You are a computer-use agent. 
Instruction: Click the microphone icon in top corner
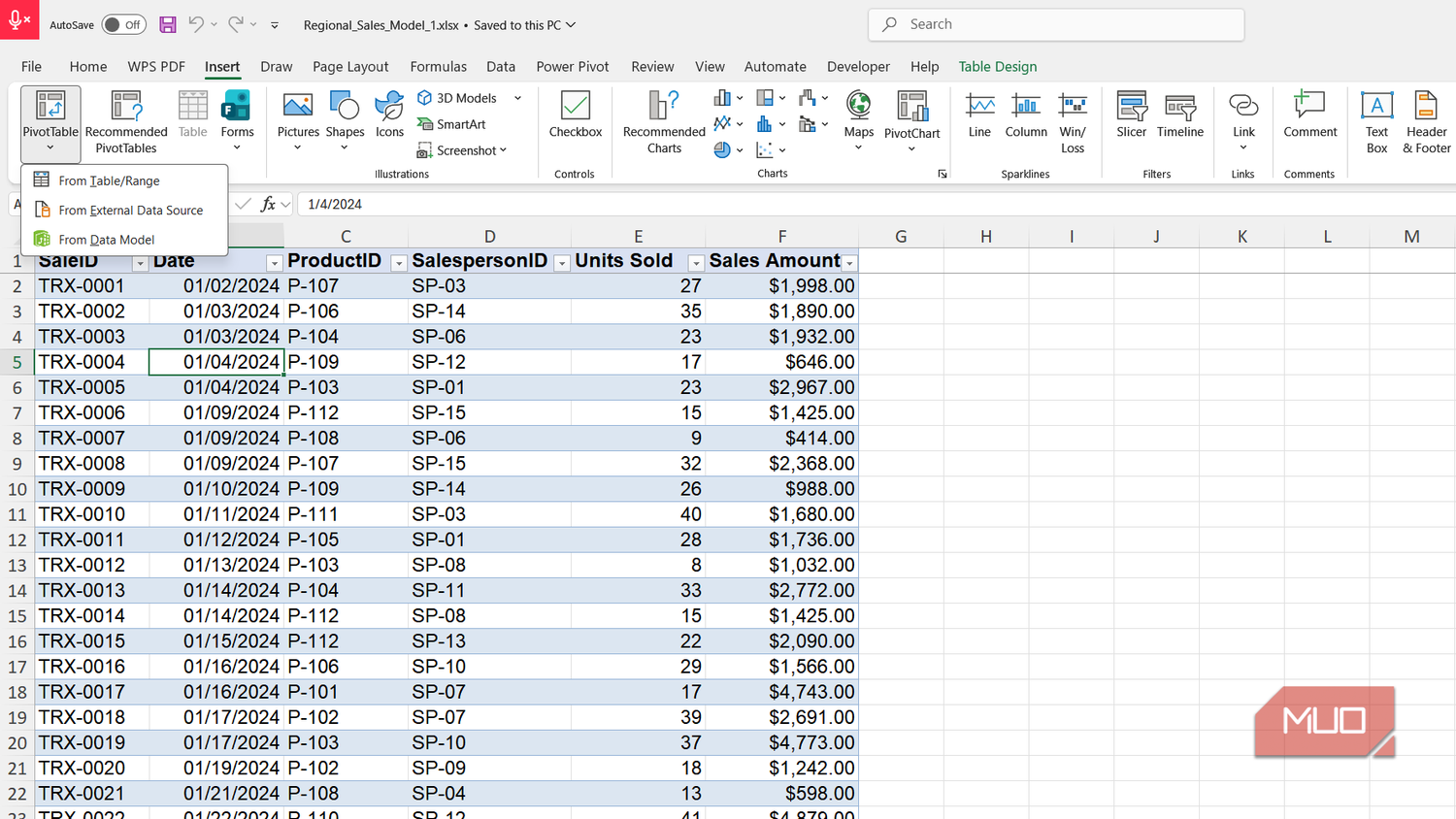click(x=19, y=19)
